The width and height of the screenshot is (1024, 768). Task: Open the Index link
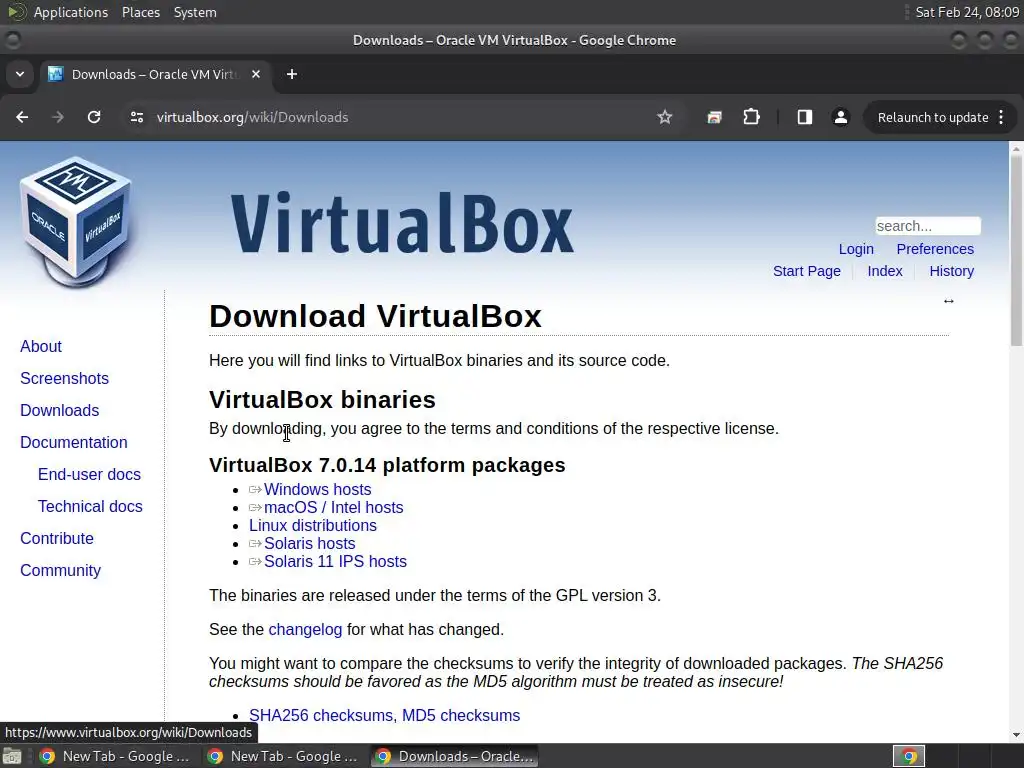[x=884, y=271]
